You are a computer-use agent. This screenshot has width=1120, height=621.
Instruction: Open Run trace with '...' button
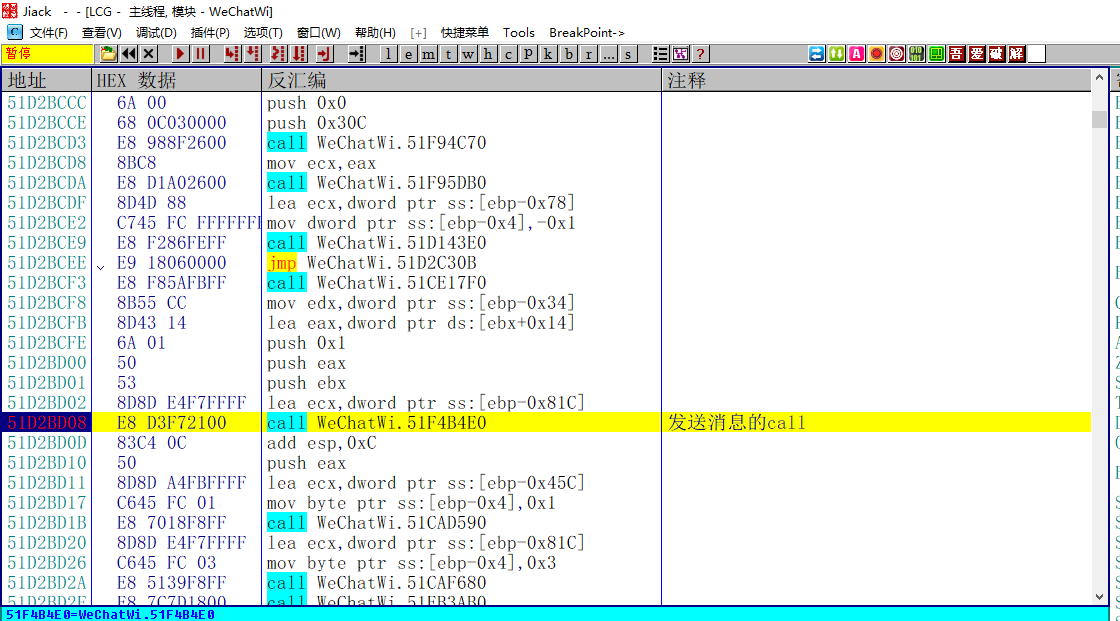(609, 54)
